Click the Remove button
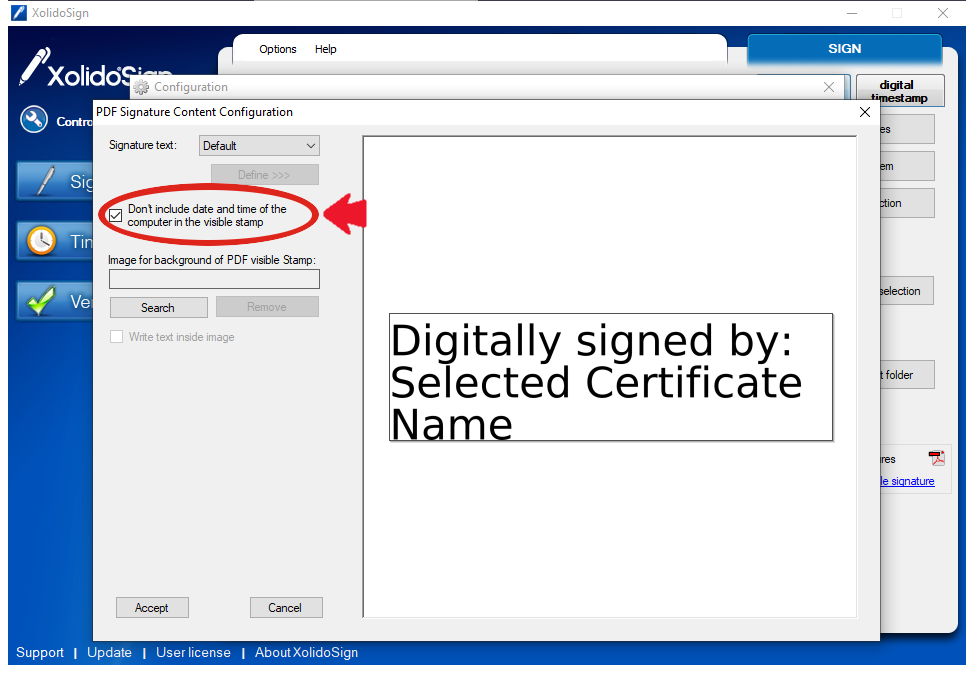The image size is (973, 678). tap(267, 307)
